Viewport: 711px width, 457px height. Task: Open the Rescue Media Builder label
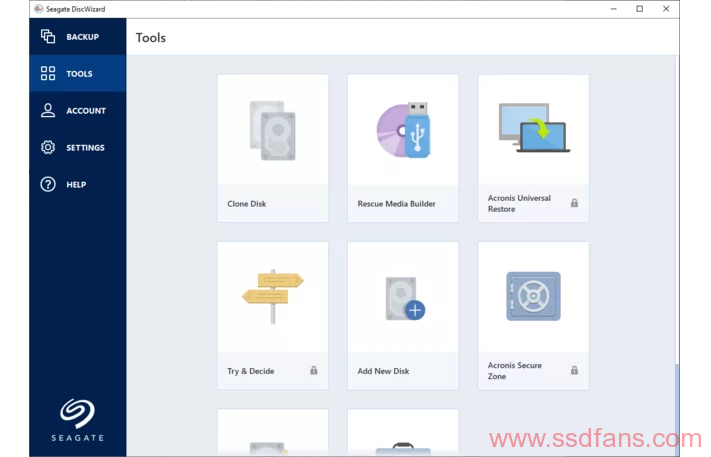pyautogui.click(x=396, y=204)
